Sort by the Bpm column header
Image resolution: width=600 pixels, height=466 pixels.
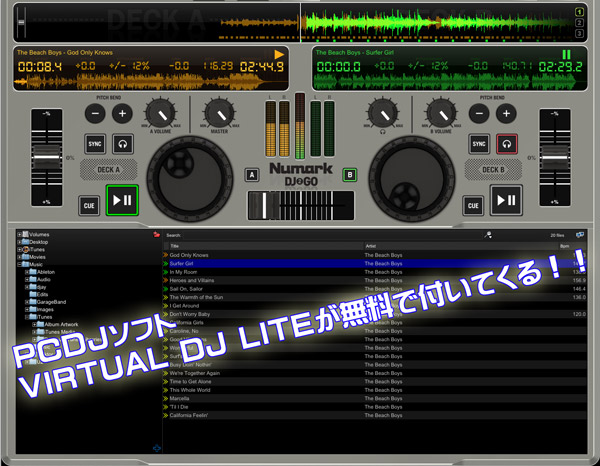tap(572, 246)
